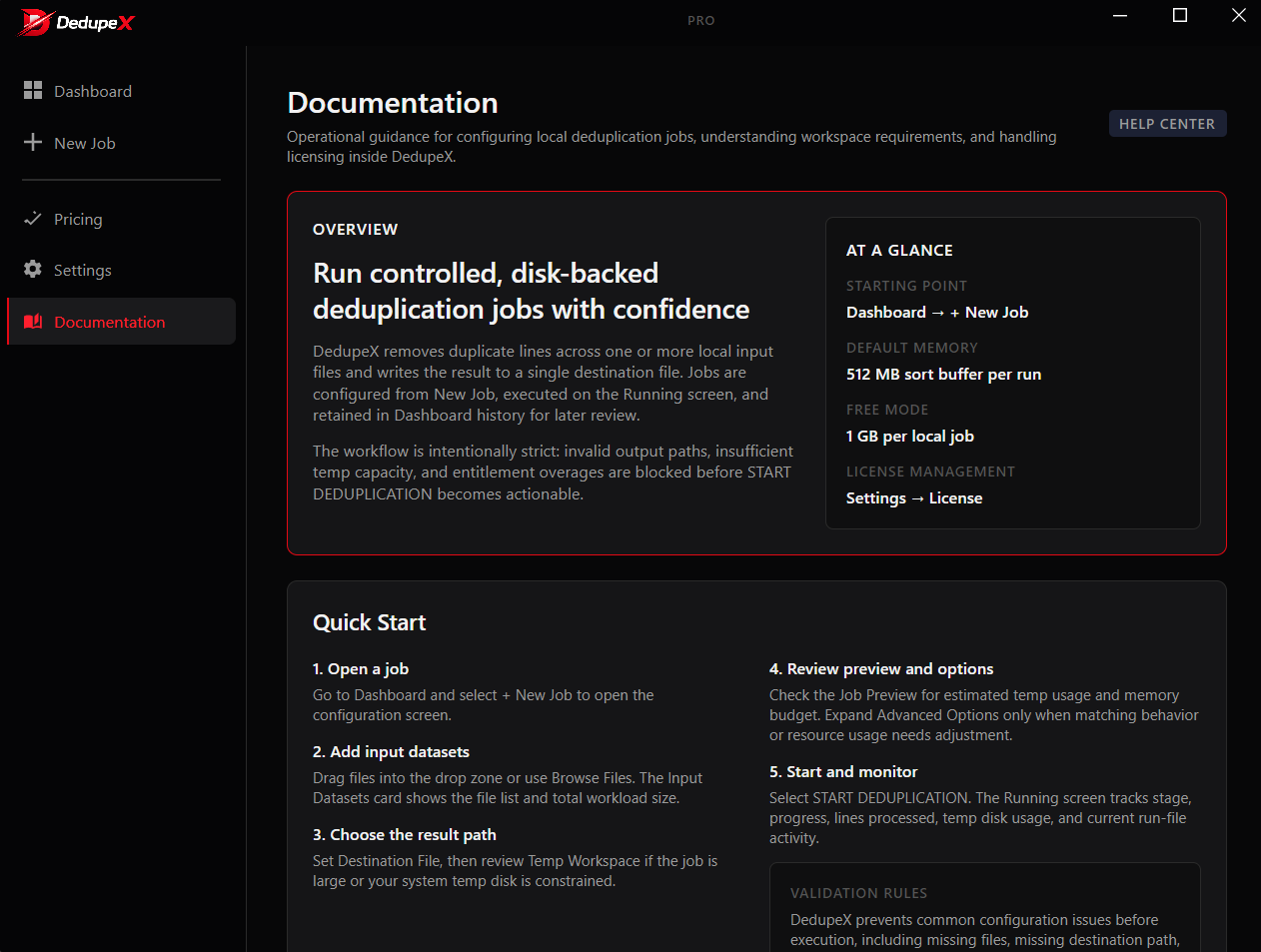Open the New Job page
Screen dimensions: 1261x952
tap(121, 143)
